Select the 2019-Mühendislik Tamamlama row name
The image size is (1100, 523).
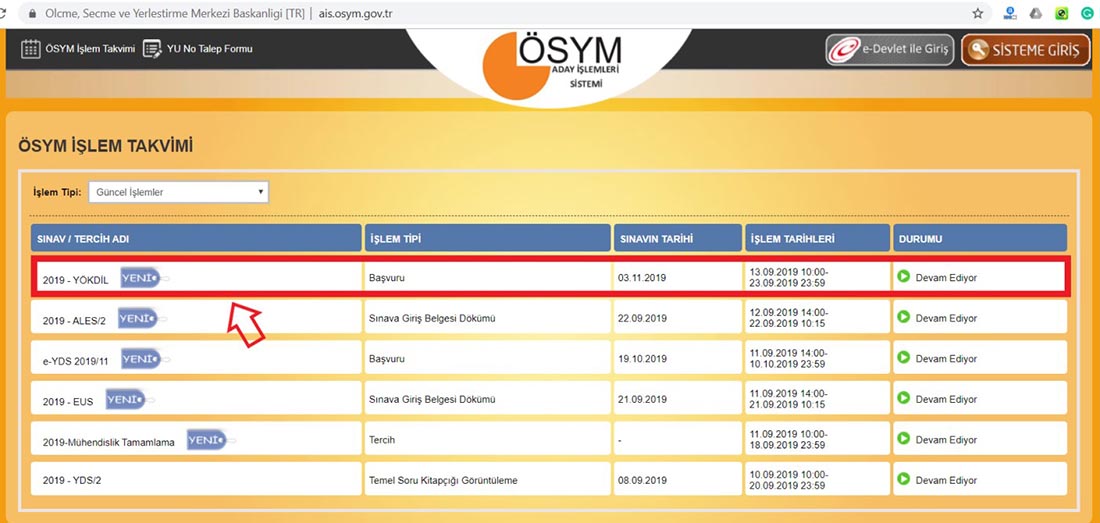(108, 442)
